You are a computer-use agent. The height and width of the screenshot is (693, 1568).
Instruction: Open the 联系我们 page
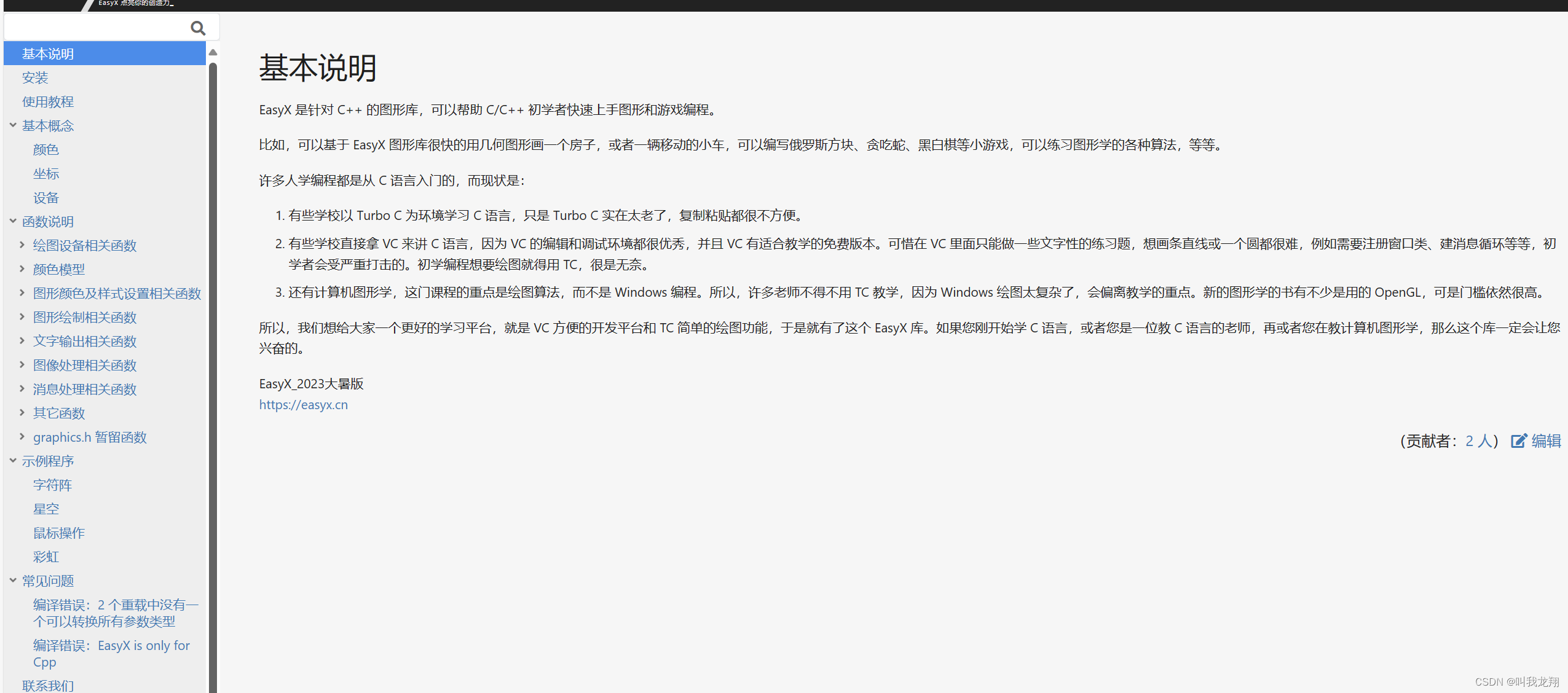pyautogui.click(x=48, y=686)
